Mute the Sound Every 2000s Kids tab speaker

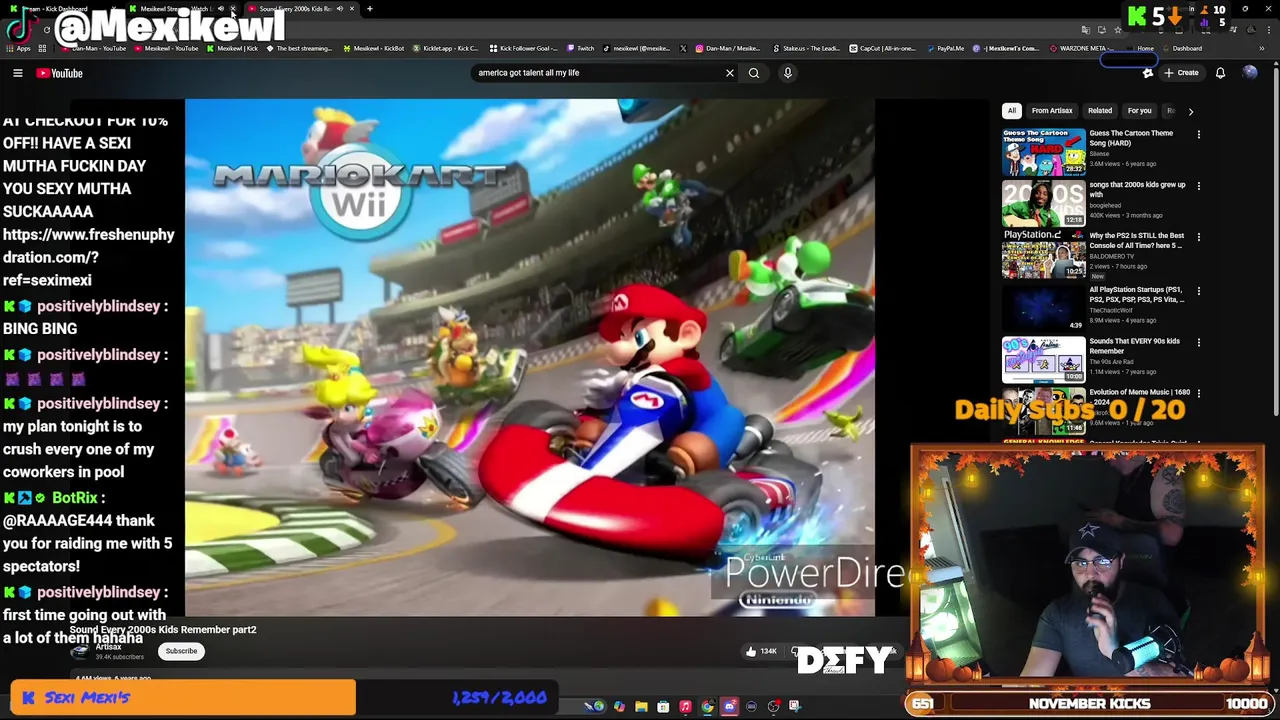coord(340,9)
